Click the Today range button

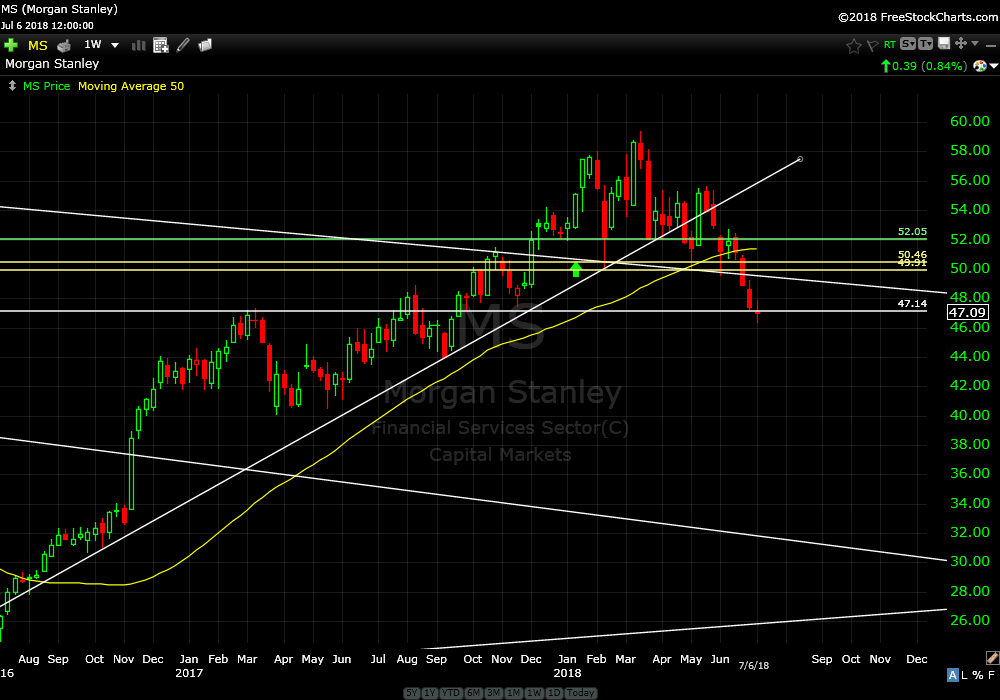click(x=578, y=693)
